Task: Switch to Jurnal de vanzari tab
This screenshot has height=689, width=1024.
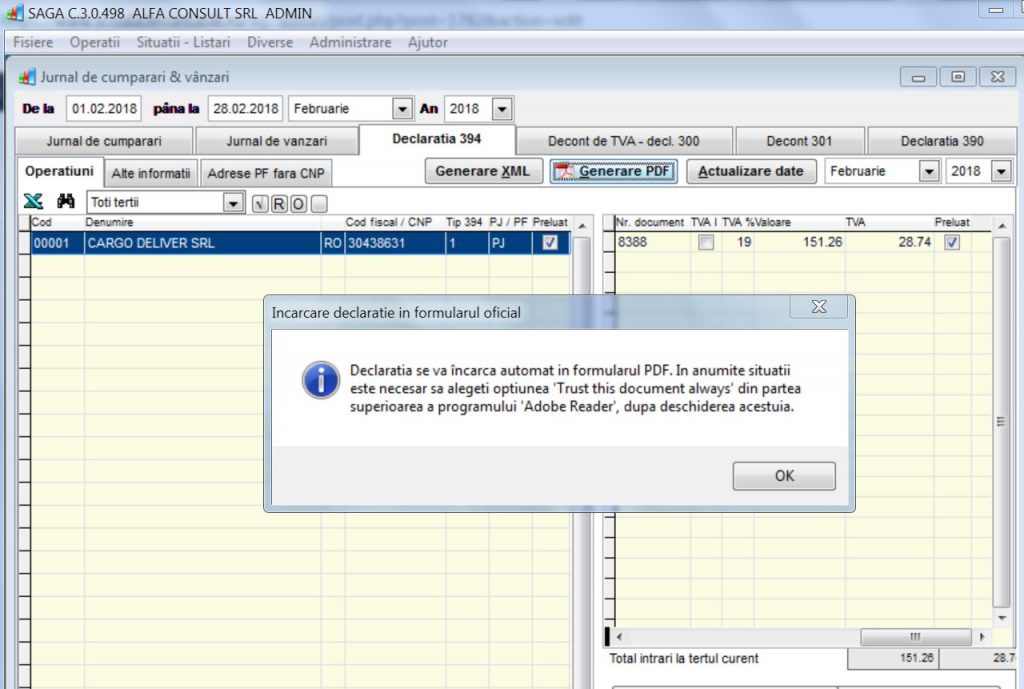Action: click(276, 141)
